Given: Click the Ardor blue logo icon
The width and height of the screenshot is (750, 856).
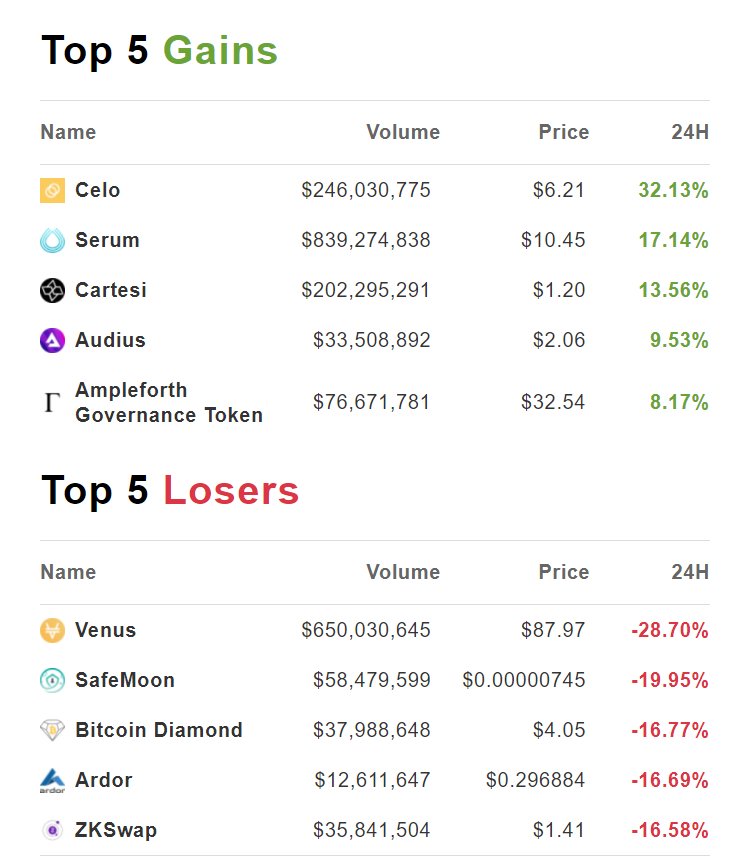Looking at the screenshot, I should 52,781.
